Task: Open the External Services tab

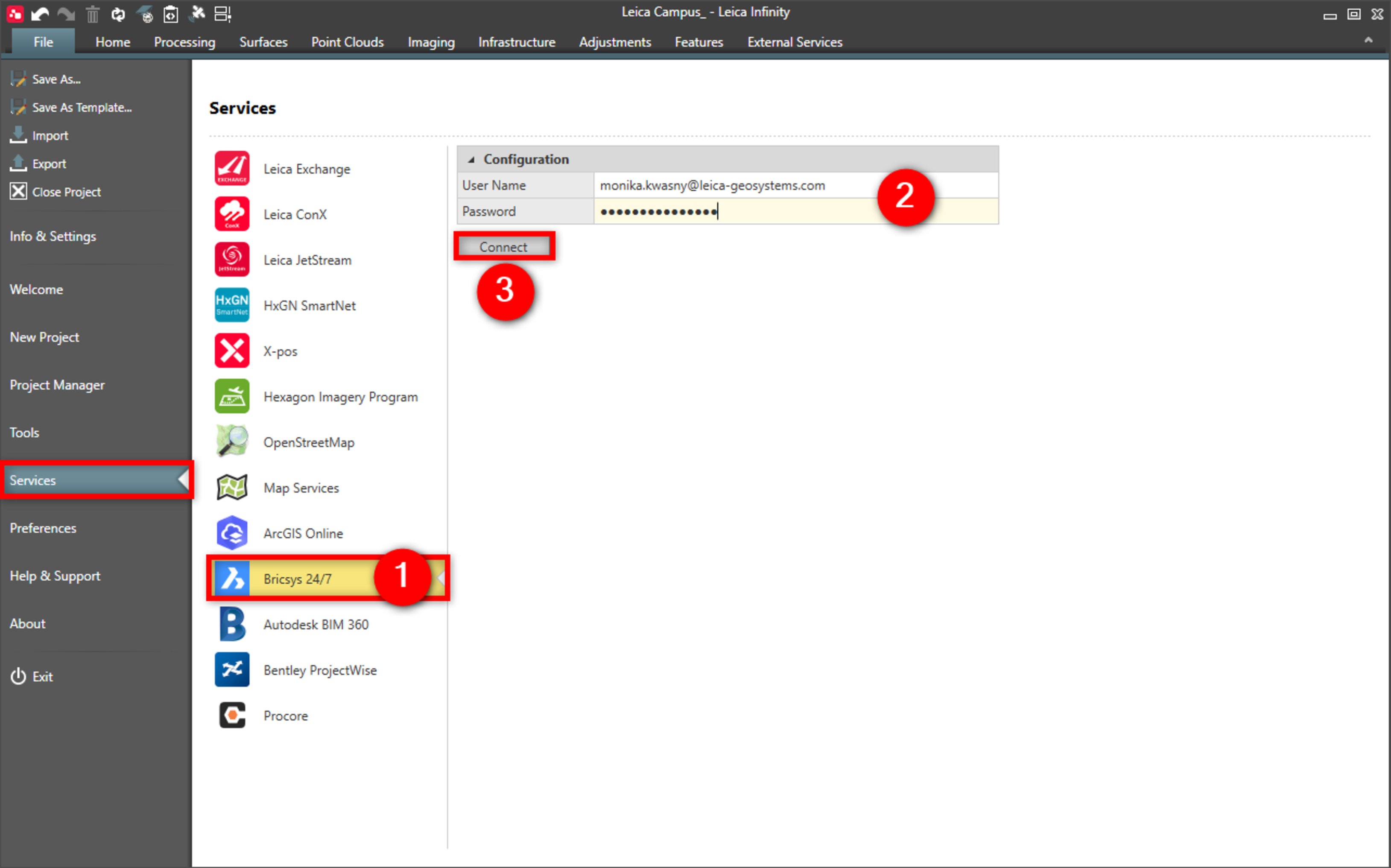Action: point(795,42)
